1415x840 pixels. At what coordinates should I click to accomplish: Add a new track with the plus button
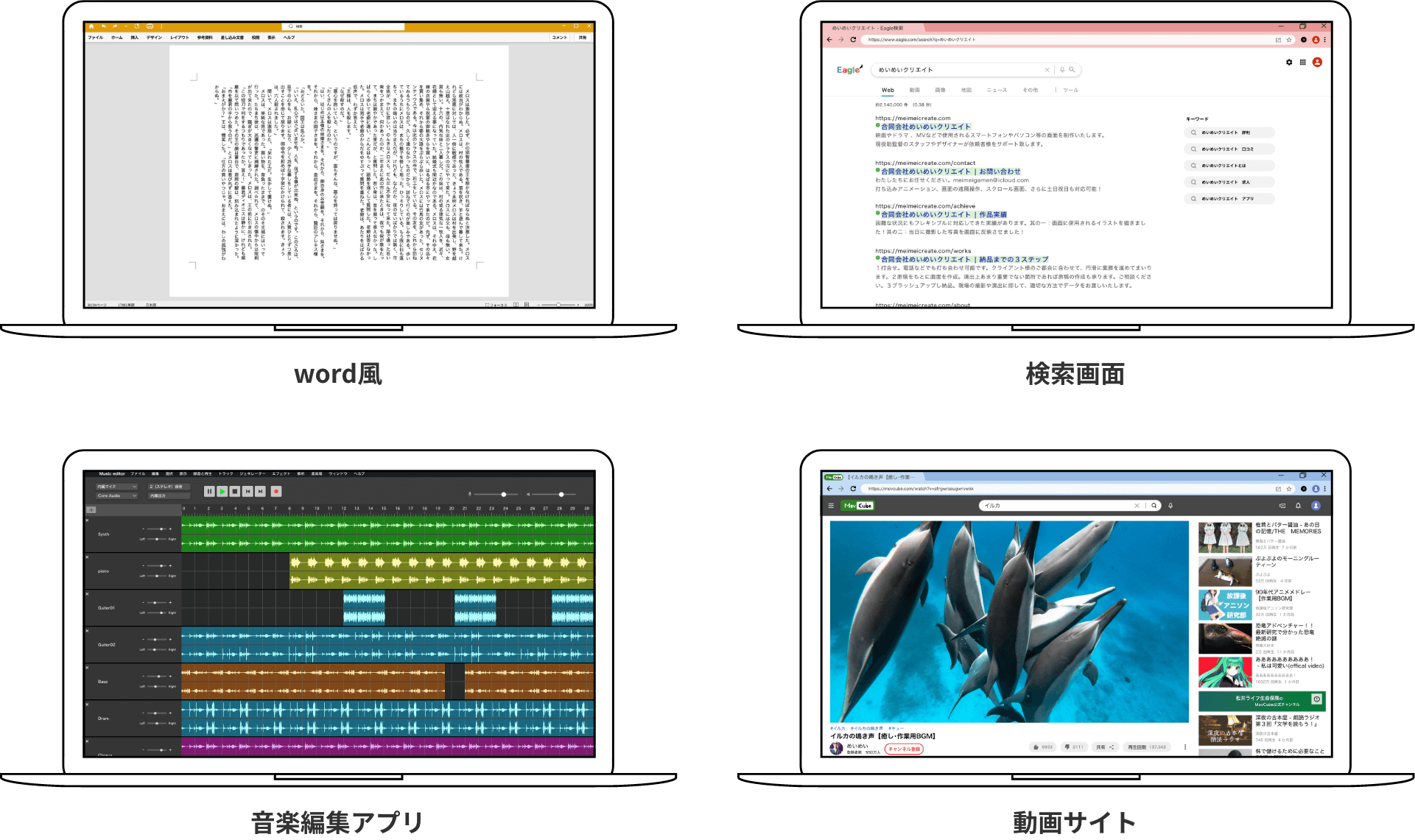coord(91,509)
